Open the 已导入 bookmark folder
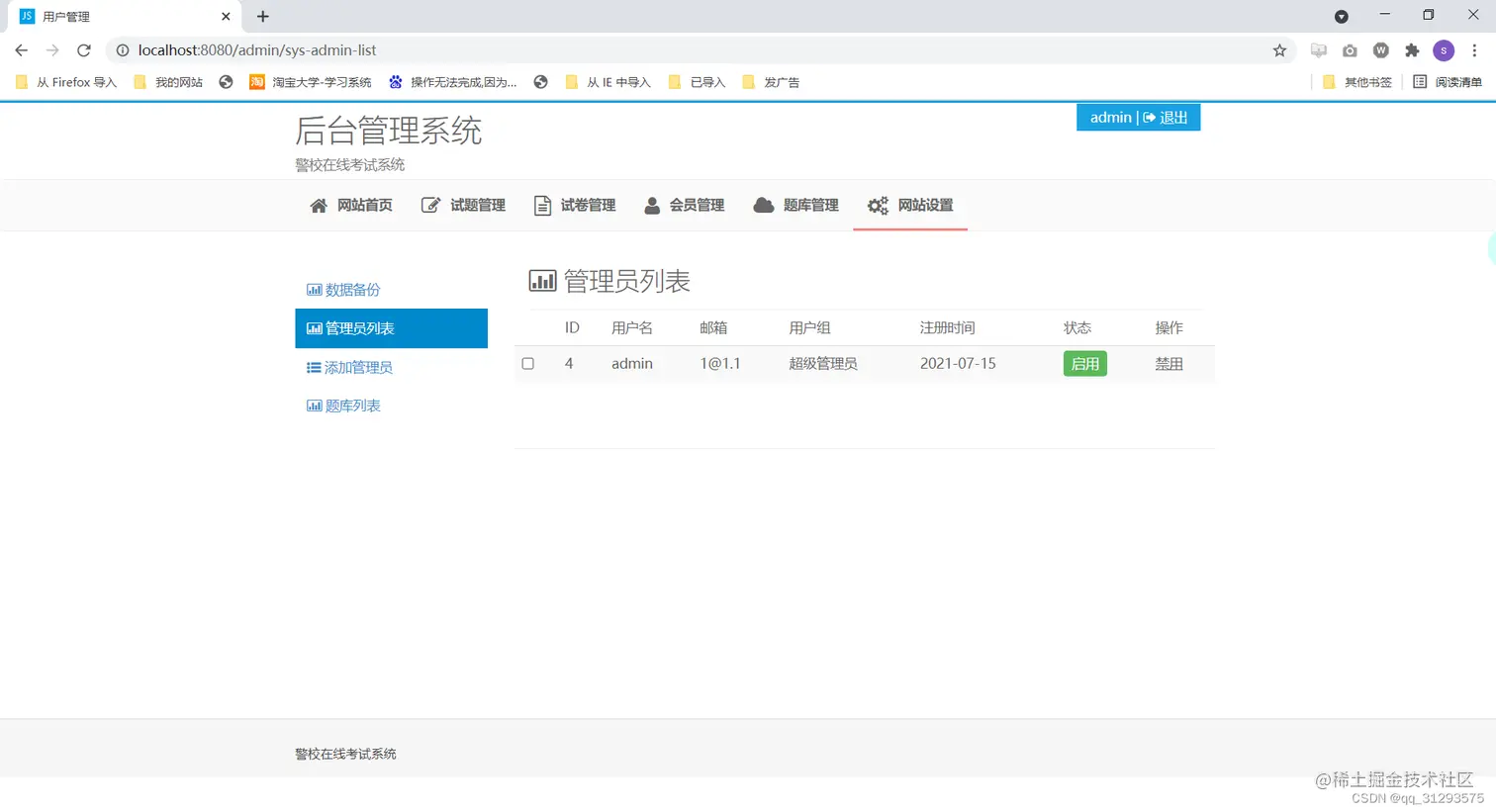This screenshot has height=812, width=1496. pos(698,82)
